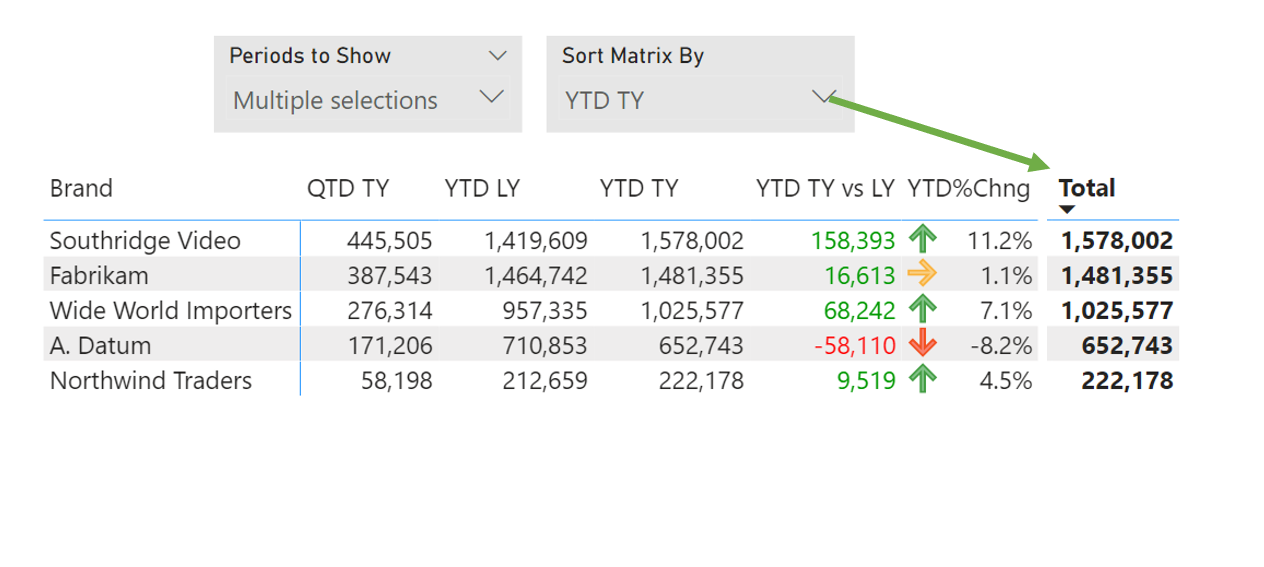Viewport: 1264px width, 567px height.
Task: Click the red down arrow for A. Datum
Action: (922, 345)
